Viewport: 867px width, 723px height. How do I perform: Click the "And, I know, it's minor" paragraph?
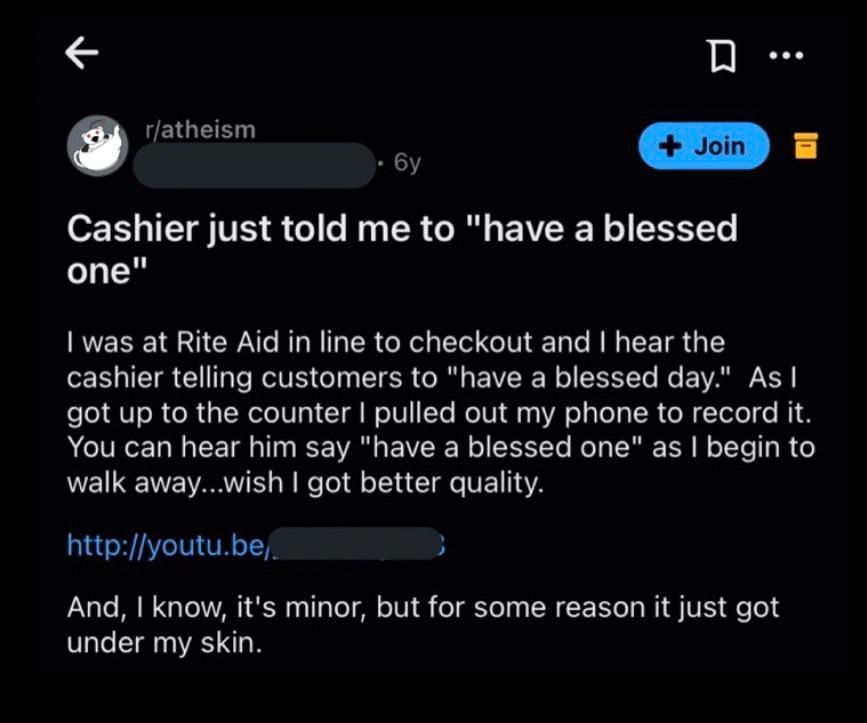423,625
